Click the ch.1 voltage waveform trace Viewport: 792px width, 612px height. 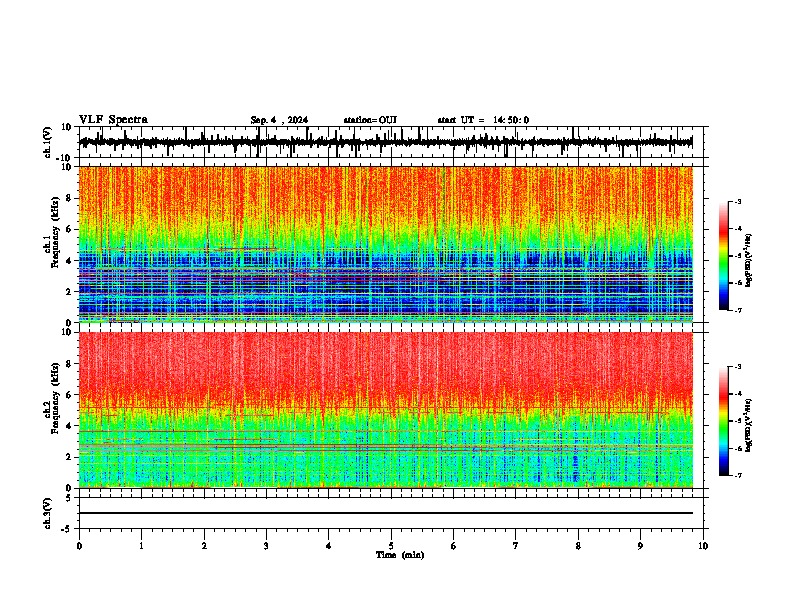tap(386, 142)
